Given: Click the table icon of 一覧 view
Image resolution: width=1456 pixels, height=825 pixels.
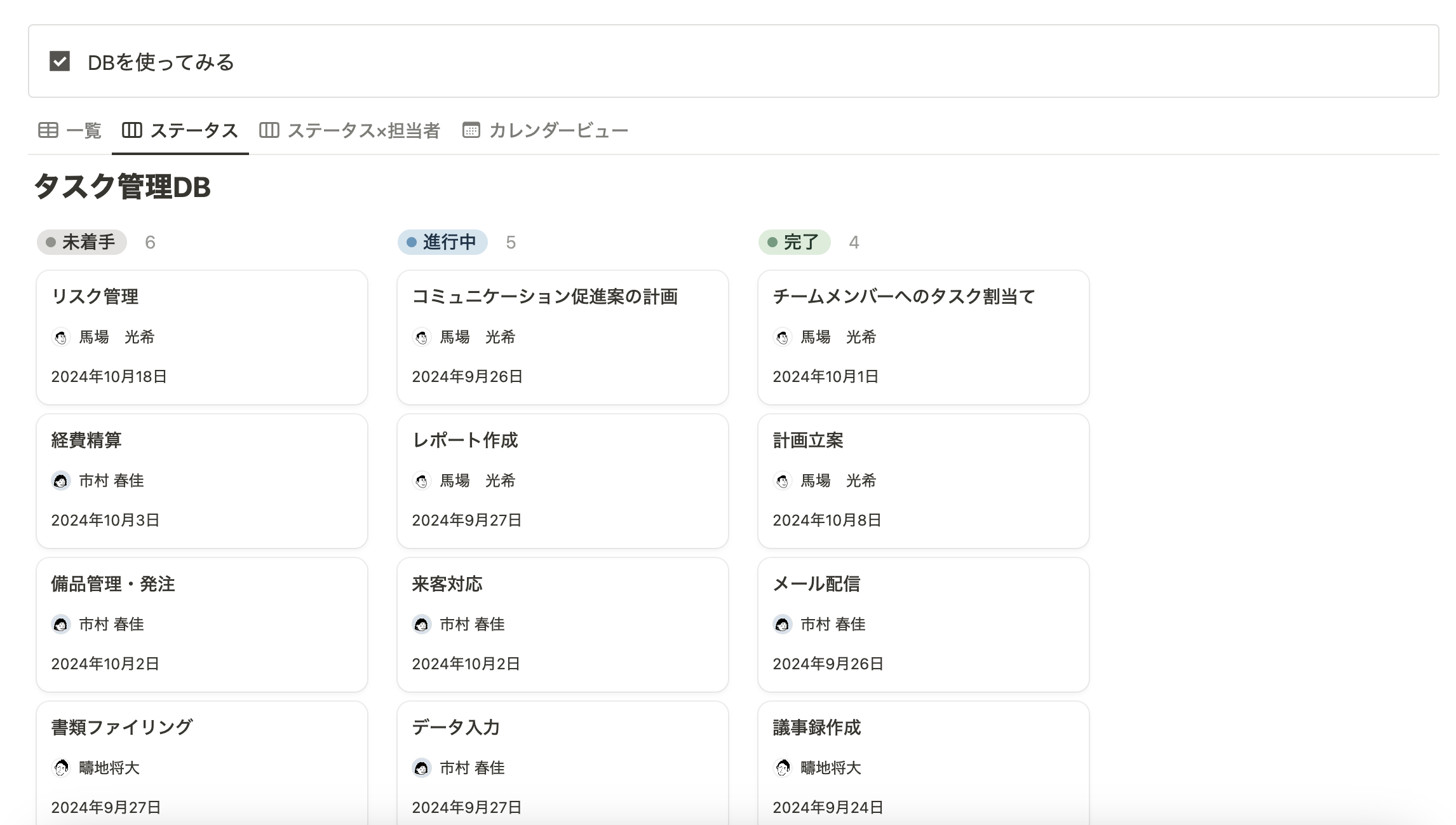Looking at the screenshot, I should click(48, 130).
